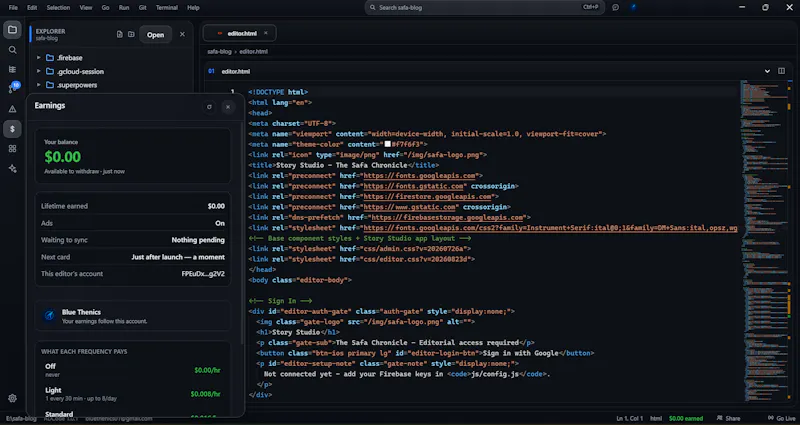The width and height of the screenshot is (800, 425).
Task: Click safa-blog in the breadcrumb
Action: (x=219, y=52)
